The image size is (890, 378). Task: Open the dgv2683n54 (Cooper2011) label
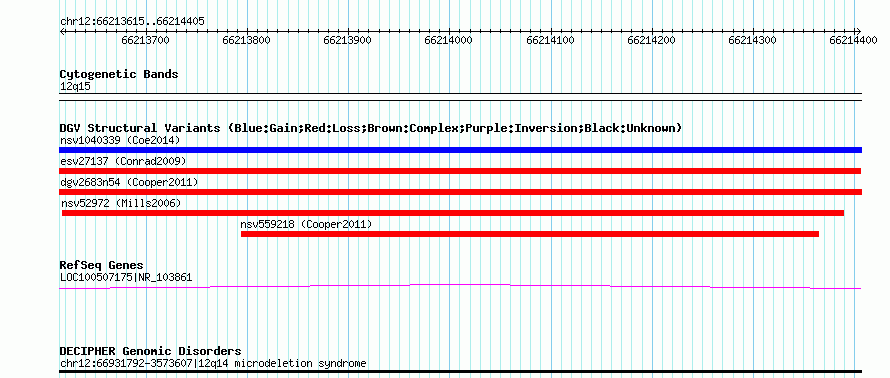[129, 182]
